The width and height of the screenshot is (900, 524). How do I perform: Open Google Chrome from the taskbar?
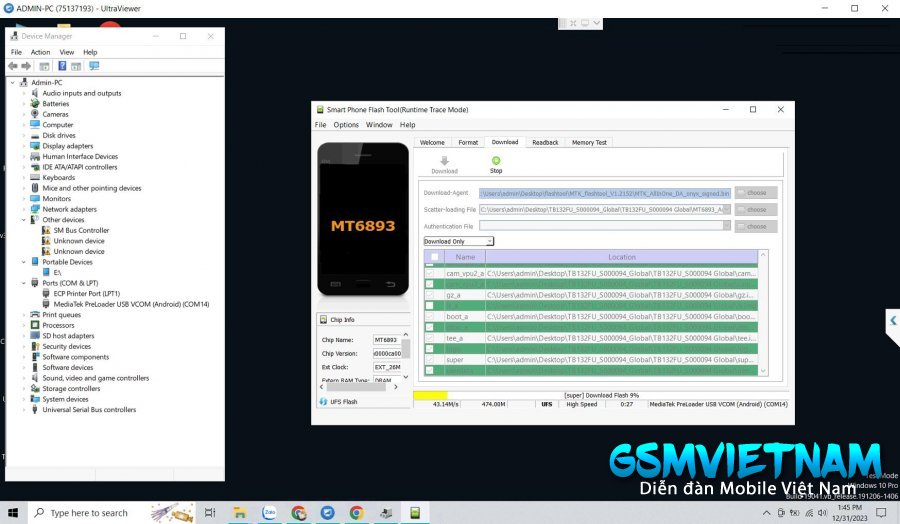click(x=356, y=513)
